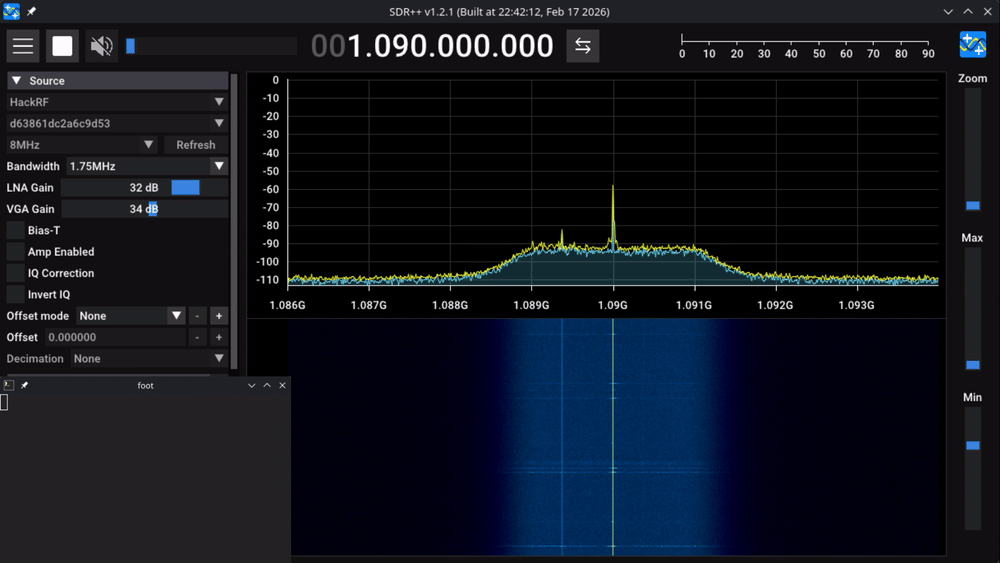Click the plus button beside Offset mode
The width and height of the screenshot is (1000, 563).
219,316
